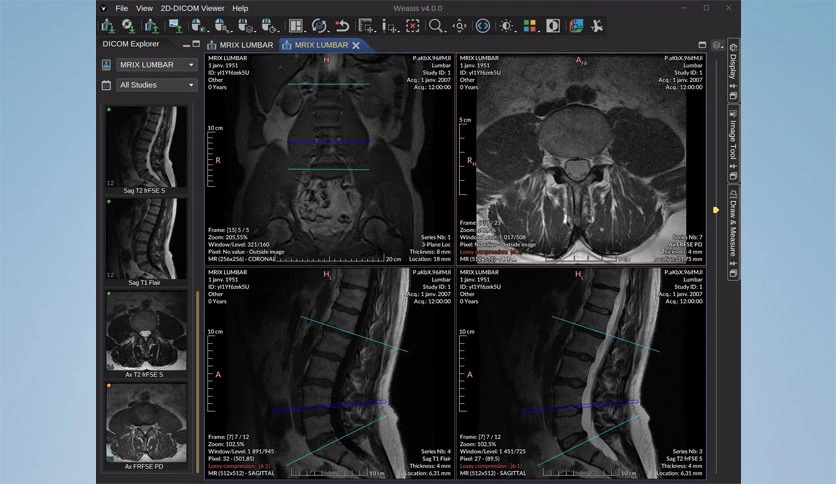Open the main menu arrow beside File
The image size is (836, 484).
(x=104, y=8)
